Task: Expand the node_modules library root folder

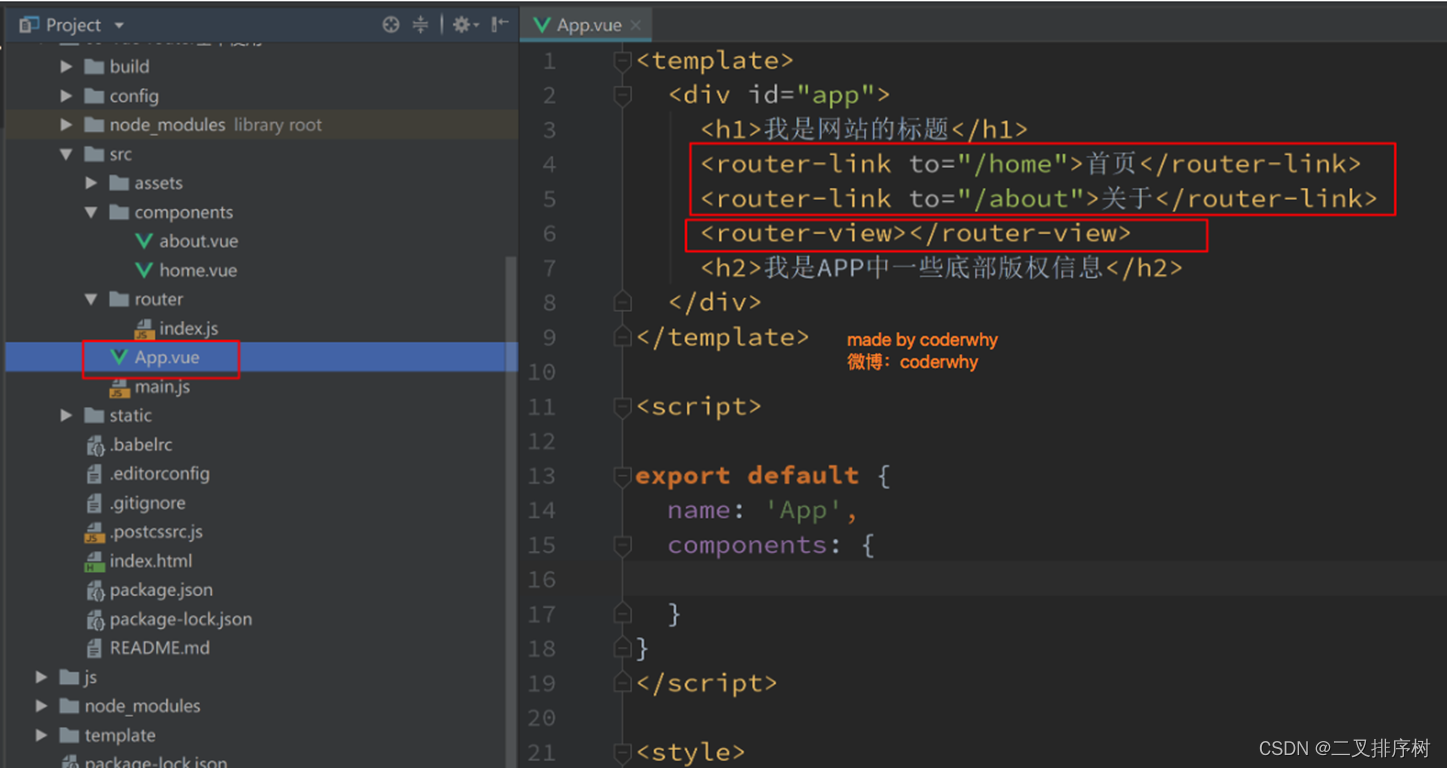Action: tap(66, 125)
